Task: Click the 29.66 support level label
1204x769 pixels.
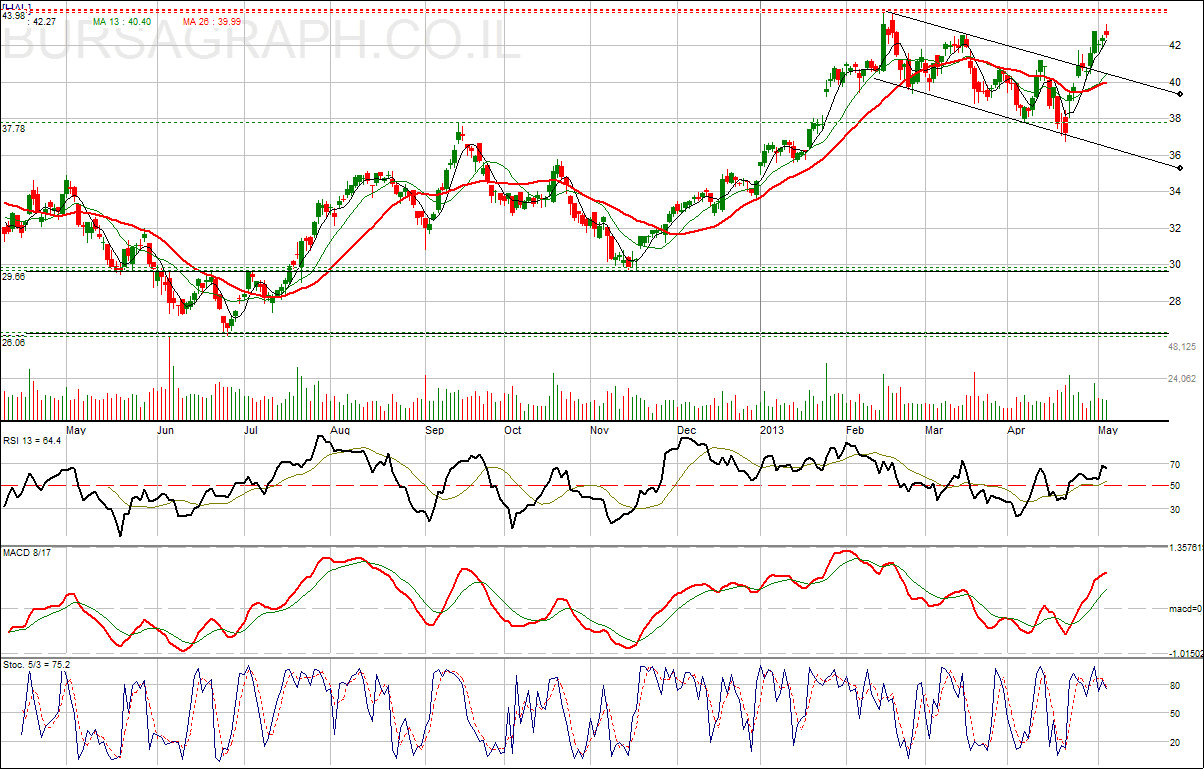Action: (14, 276)
